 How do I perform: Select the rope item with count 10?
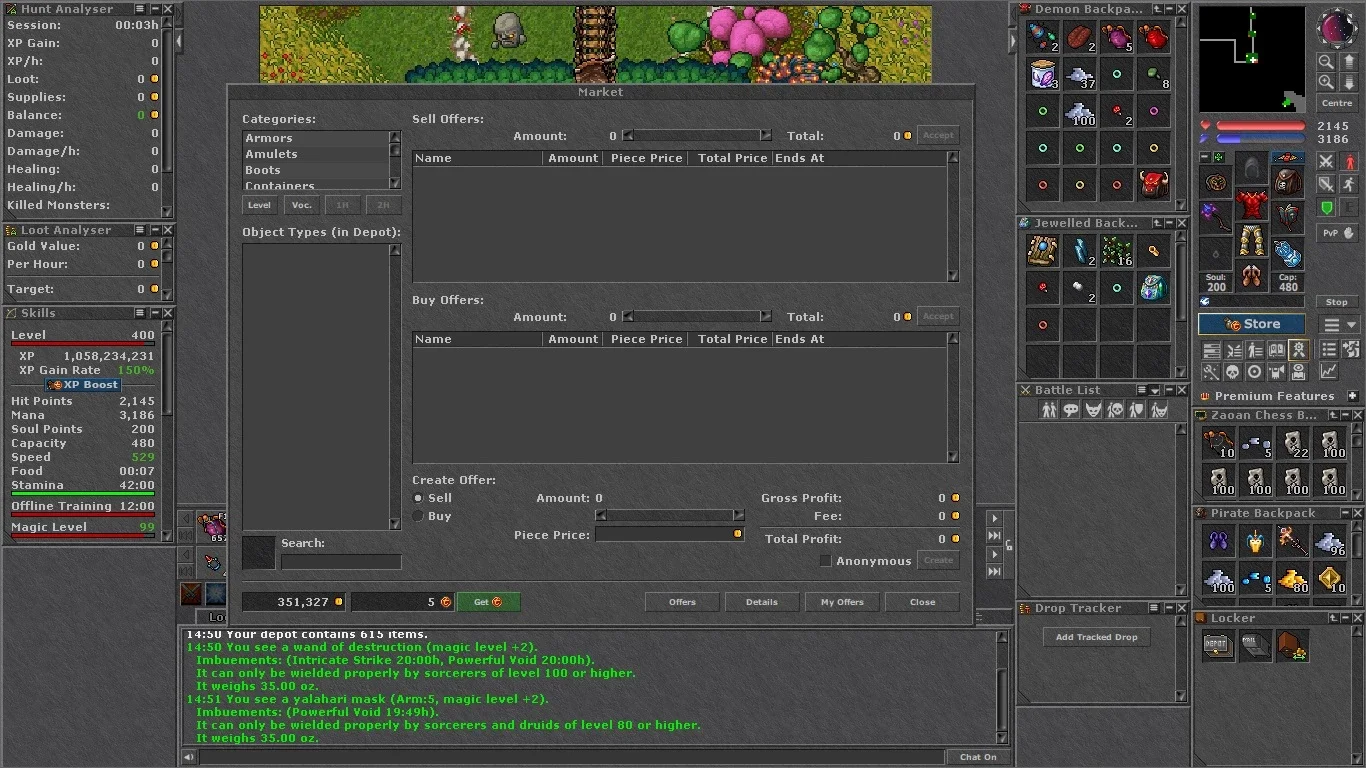click(x=1219, y=441)
